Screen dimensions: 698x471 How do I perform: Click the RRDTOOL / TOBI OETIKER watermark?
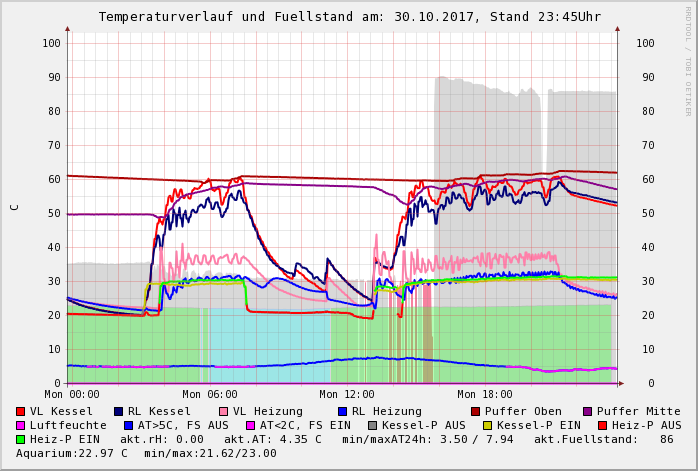click(688, 60)
